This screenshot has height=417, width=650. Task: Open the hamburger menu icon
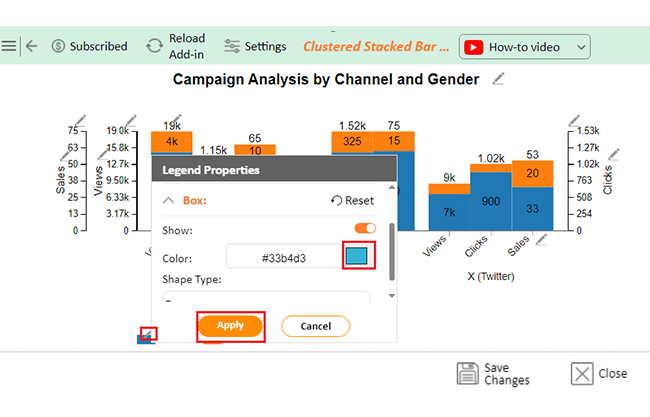(8, 46)
